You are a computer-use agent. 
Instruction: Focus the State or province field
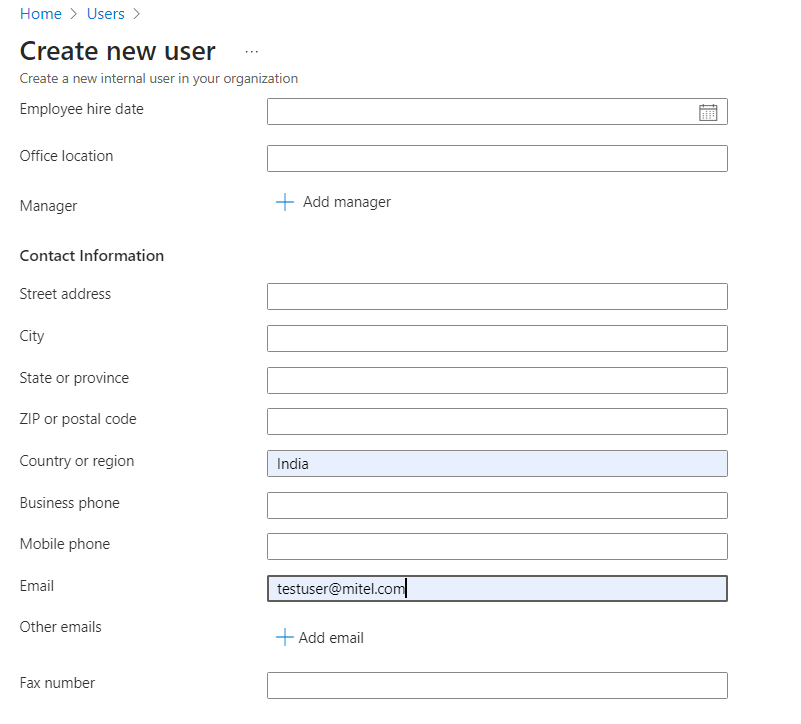(x=497, y=381)
